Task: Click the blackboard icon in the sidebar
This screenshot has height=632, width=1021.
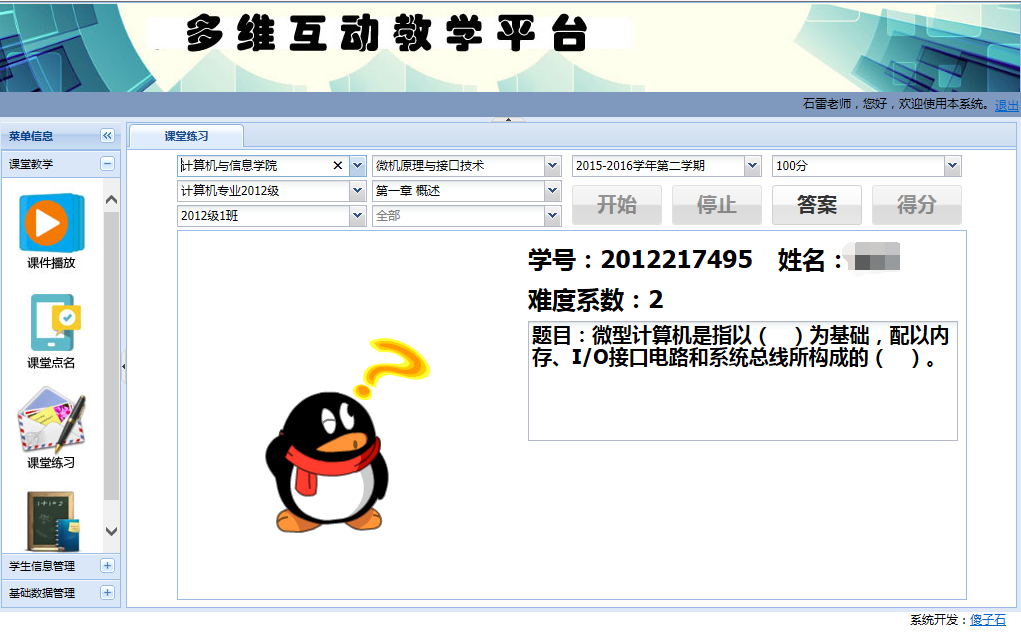Action: 53,521
